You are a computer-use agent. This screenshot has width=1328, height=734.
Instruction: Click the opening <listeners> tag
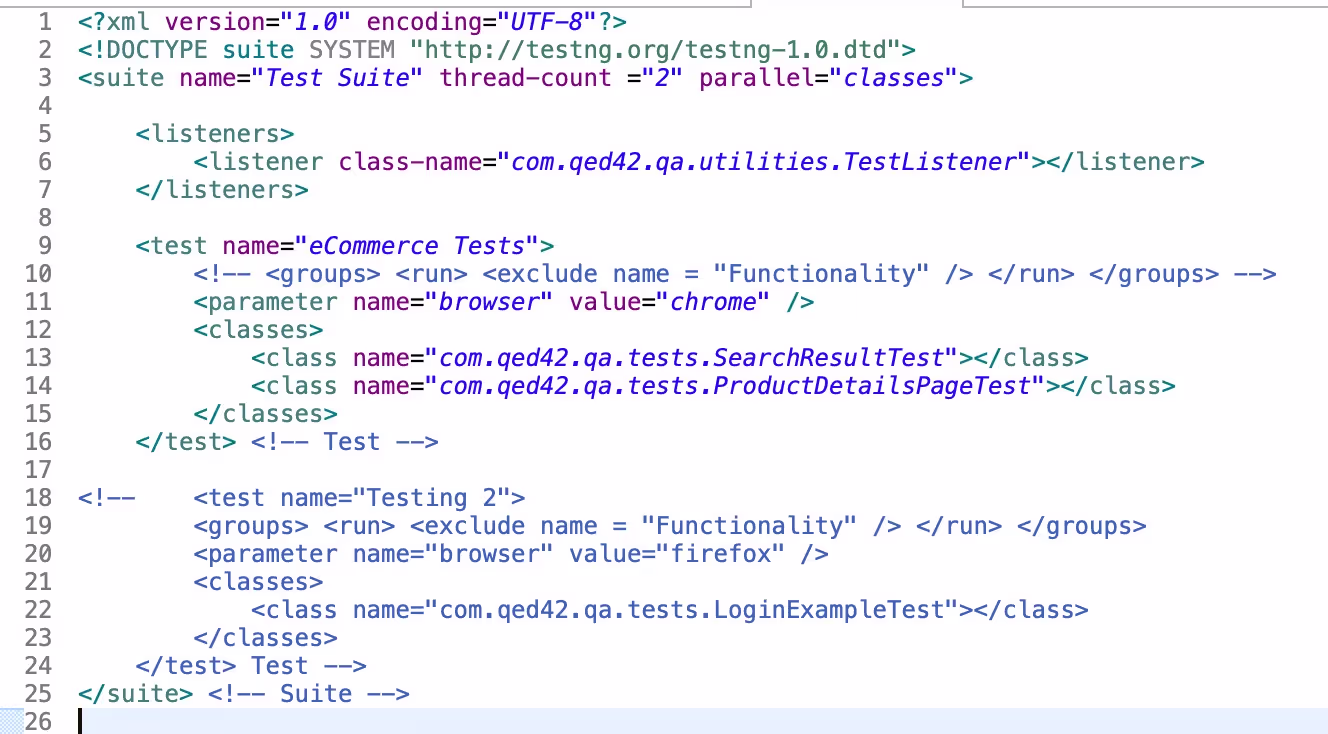click(x=215, y=133)
